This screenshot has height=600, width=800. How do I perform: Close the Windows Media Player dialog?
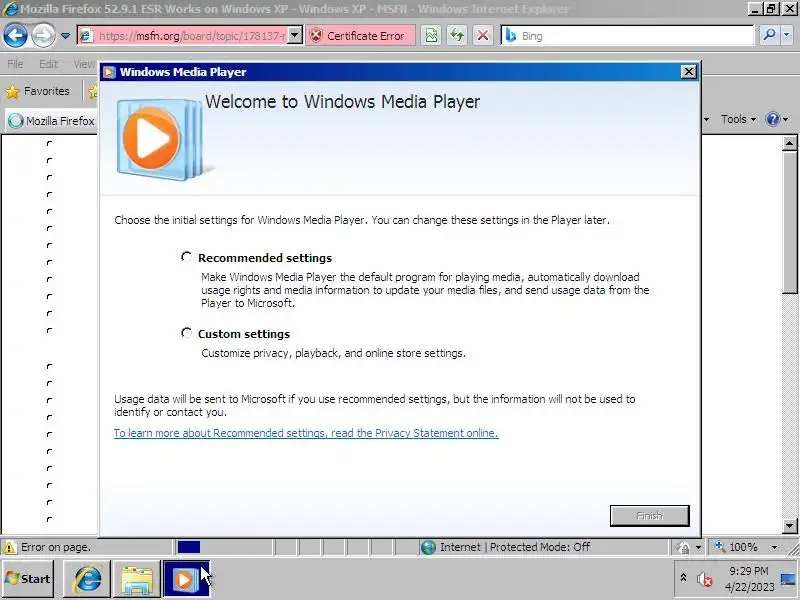pos(689,72)
